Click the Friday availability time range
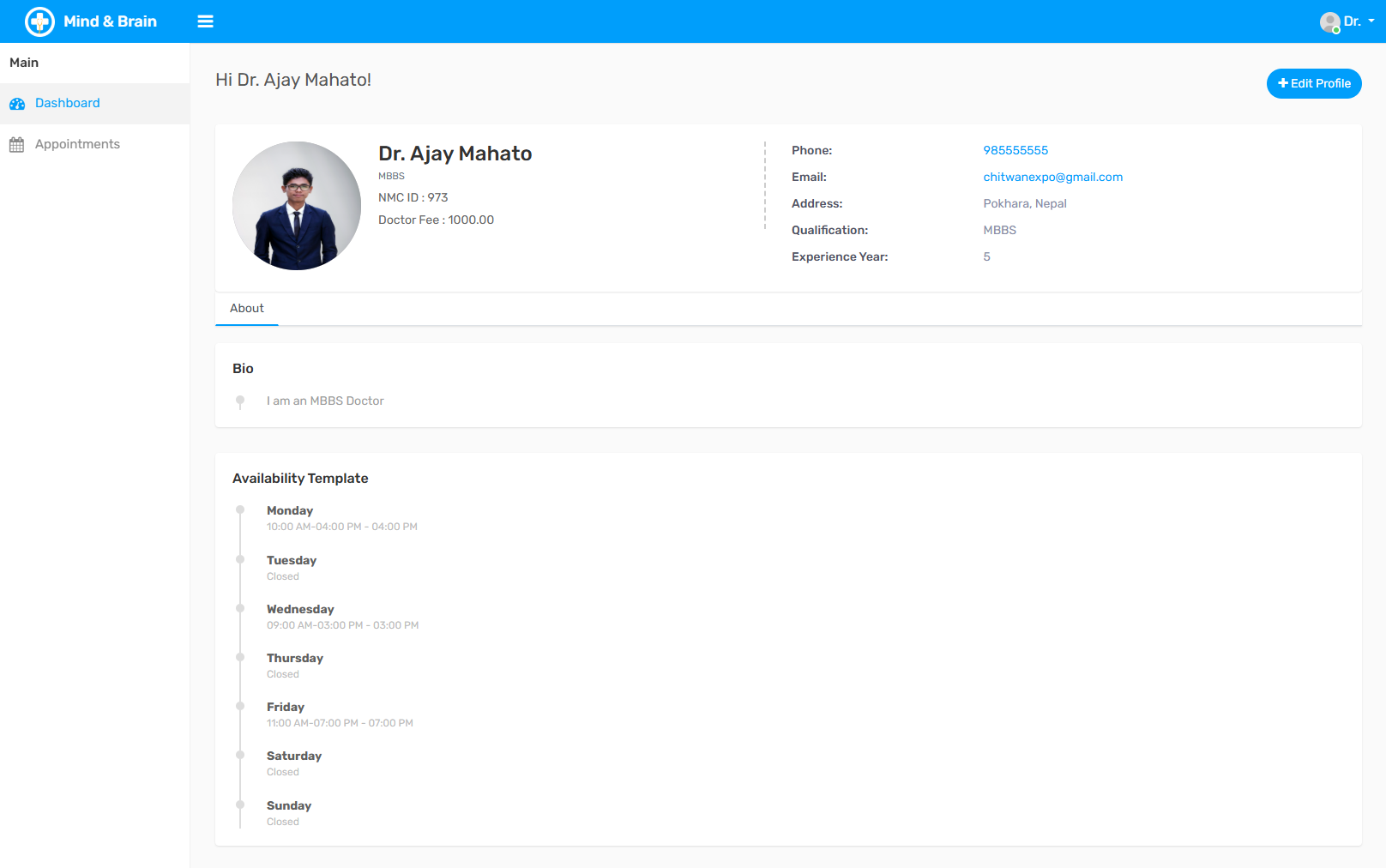The height and width of the screenshot is (868, 1386). coord(340,723)
